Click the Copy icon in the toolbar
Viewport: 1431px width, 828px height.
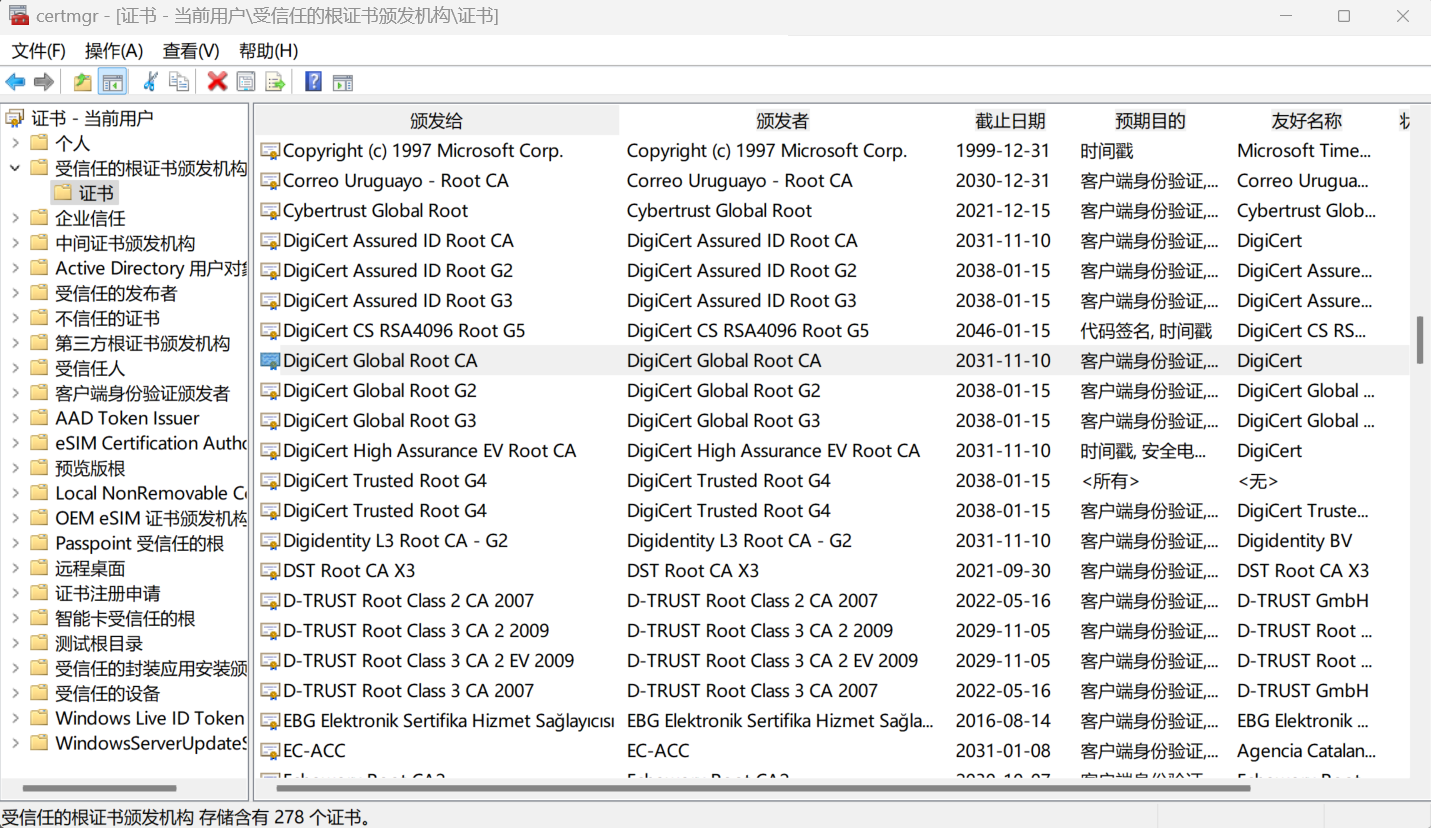(179, 82)
